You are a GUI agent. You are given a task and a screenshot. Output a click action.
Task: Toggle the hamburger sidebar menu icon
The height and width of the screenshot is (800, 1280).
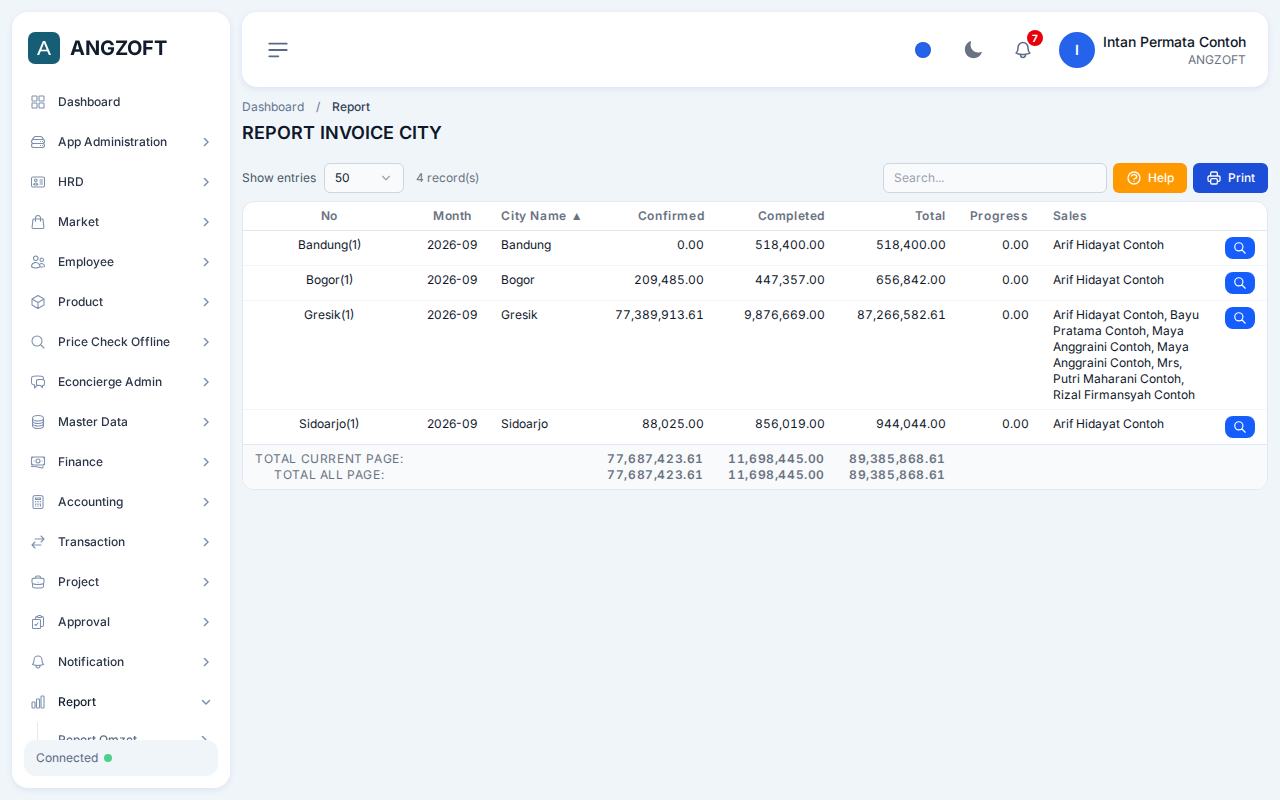pyautogui.click(x=278, y=50)
